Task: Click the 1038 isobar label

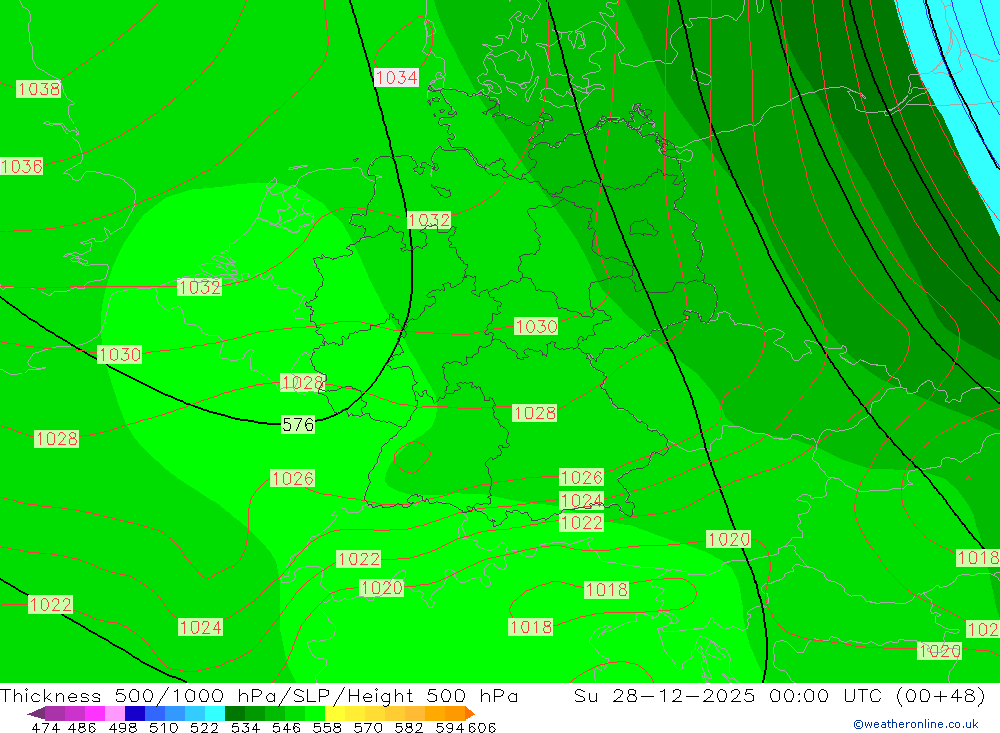Action: coord(38,89)
